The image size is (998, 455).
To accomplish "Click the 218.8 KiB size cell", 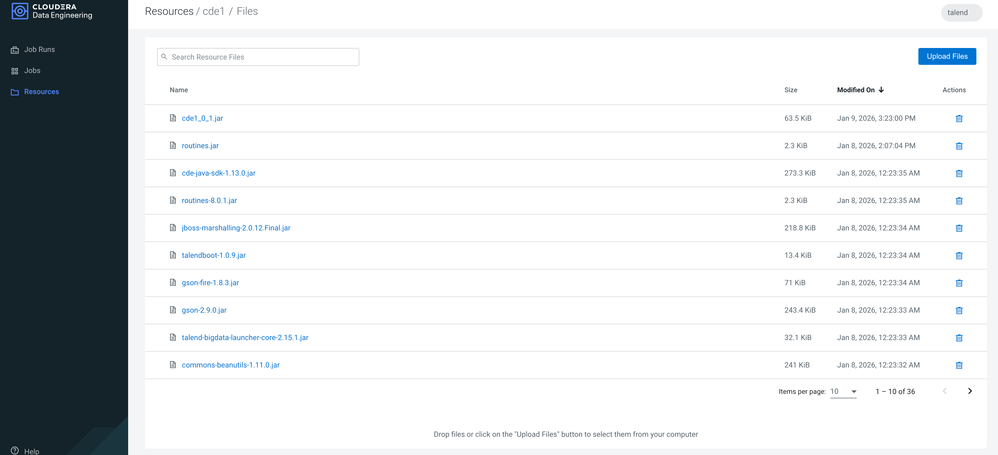I will 799,228.
